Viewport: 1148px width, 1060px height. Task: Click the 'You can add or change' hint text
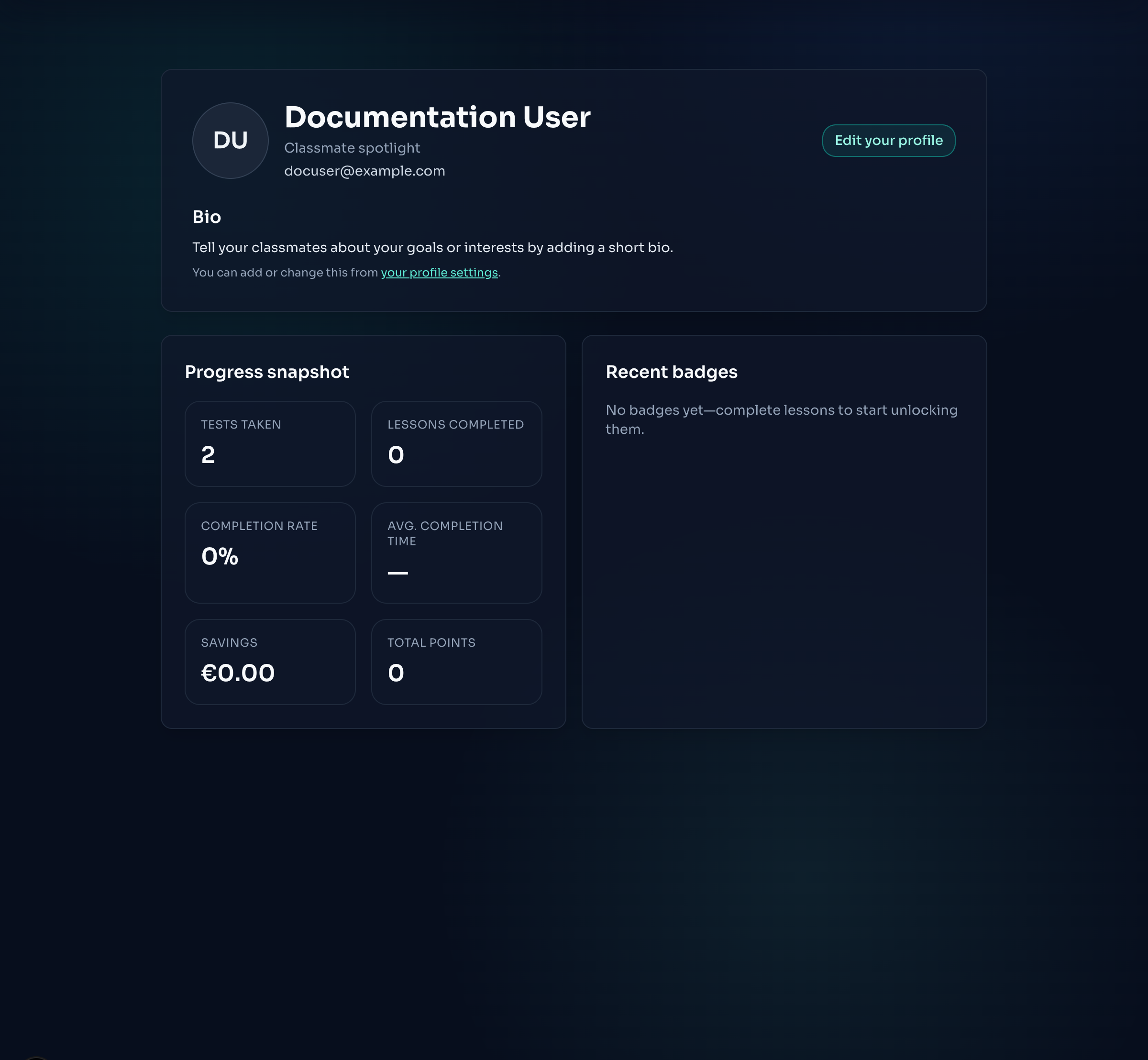tap(285, 273)
